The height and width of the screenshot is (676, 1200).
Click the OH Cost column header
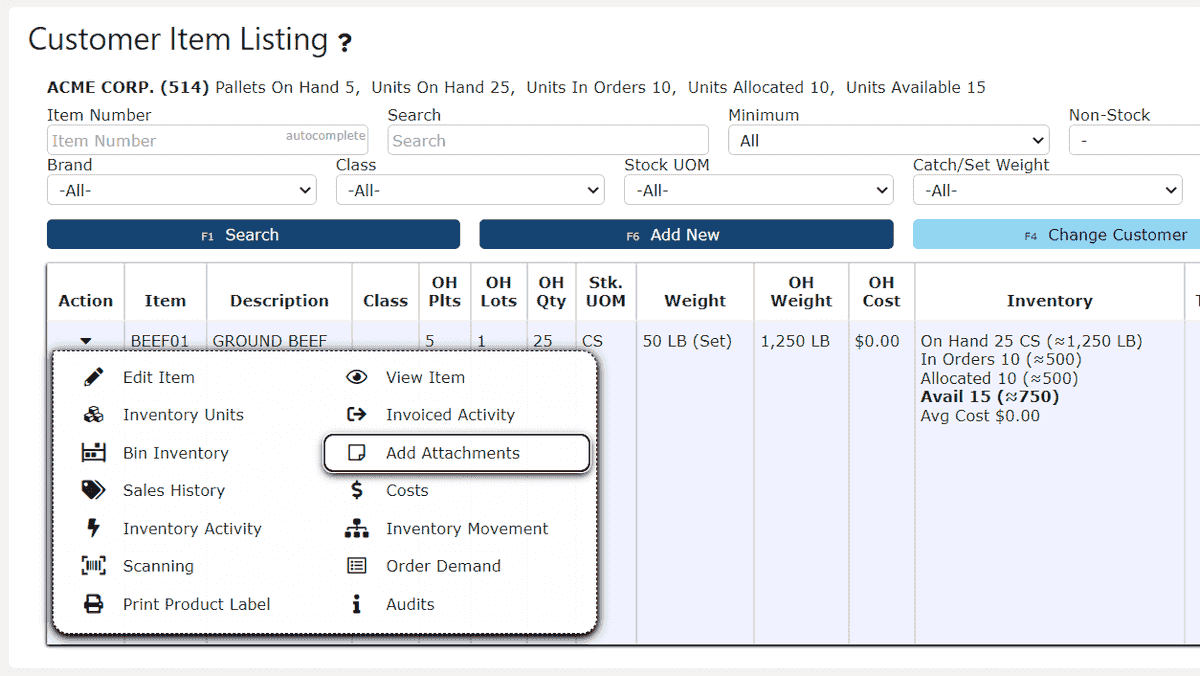[881, 292]
